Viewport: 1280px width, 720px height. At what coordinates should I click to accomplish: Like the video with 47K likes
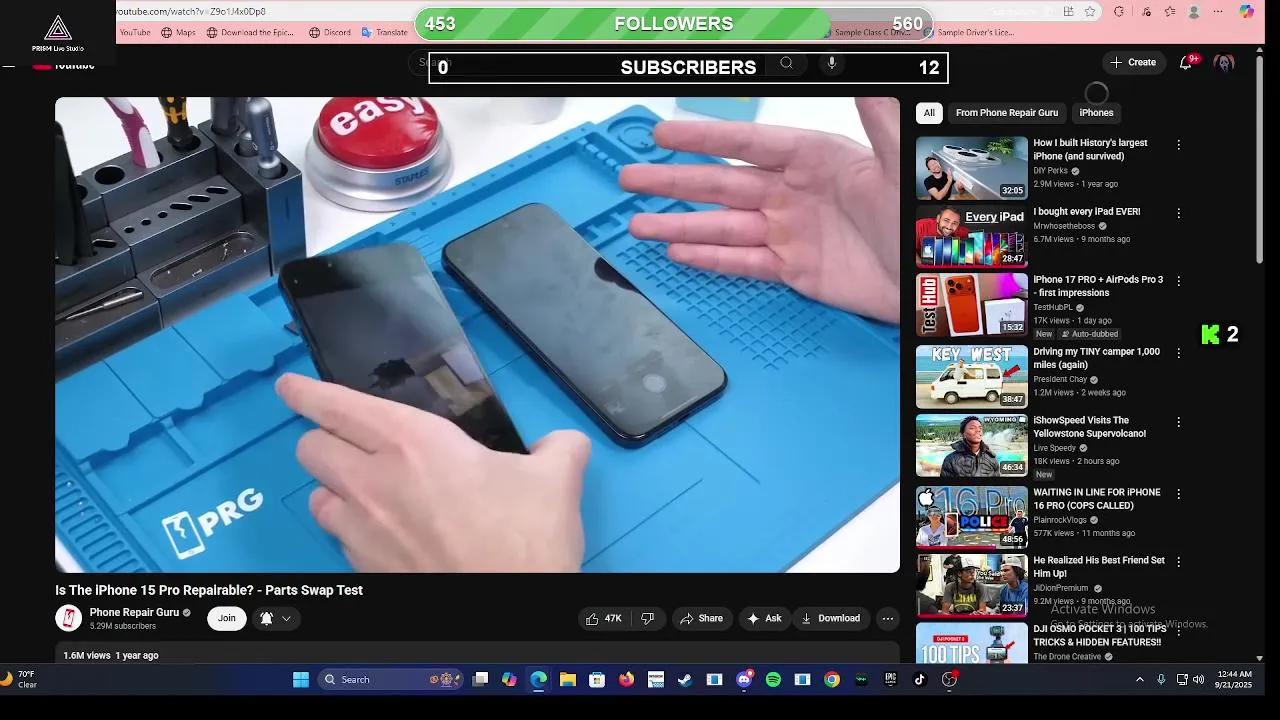(x=603, y=618)
